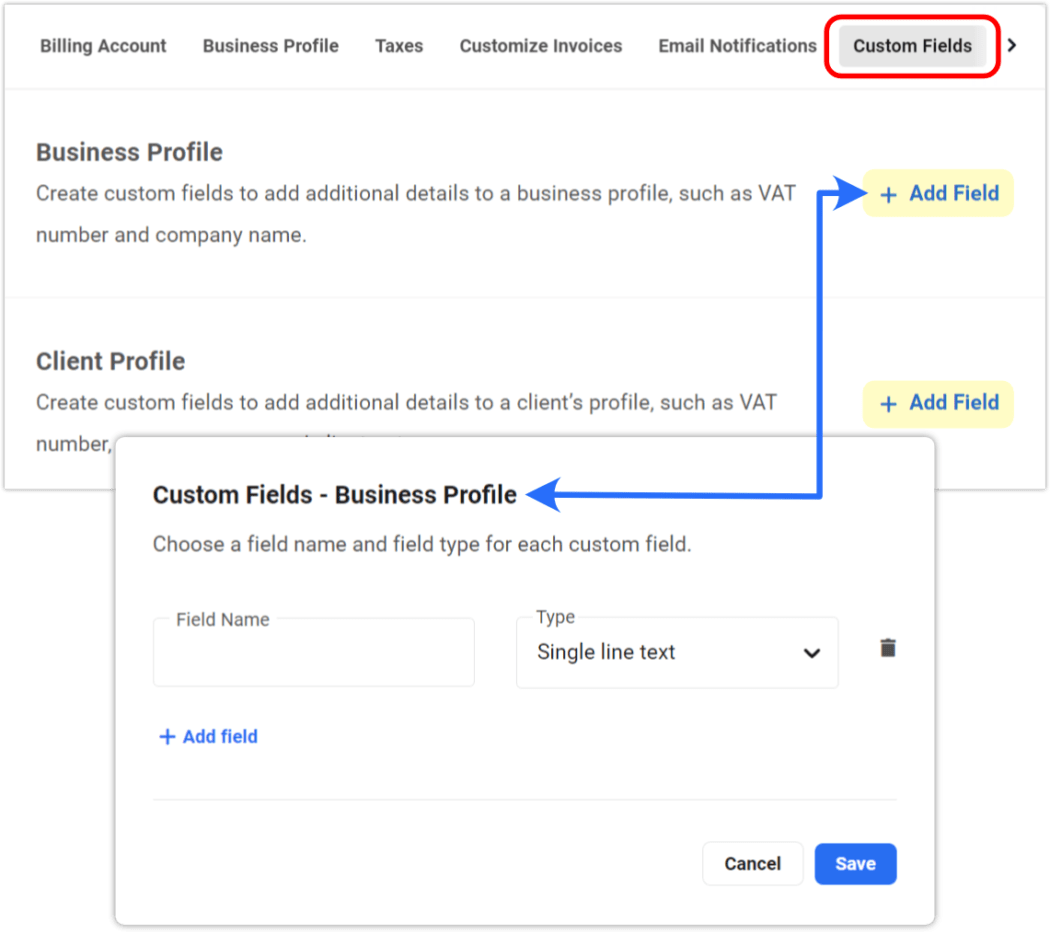The width and height of the screenshot is (1050, 934).
Task: Cancel the Custom Fields dialog
Action: click(753, 864)
